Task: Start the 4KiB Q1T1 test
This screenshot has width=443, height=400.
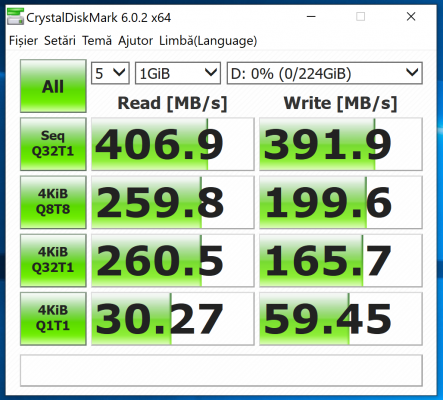Action: click(x=53, y=319)
